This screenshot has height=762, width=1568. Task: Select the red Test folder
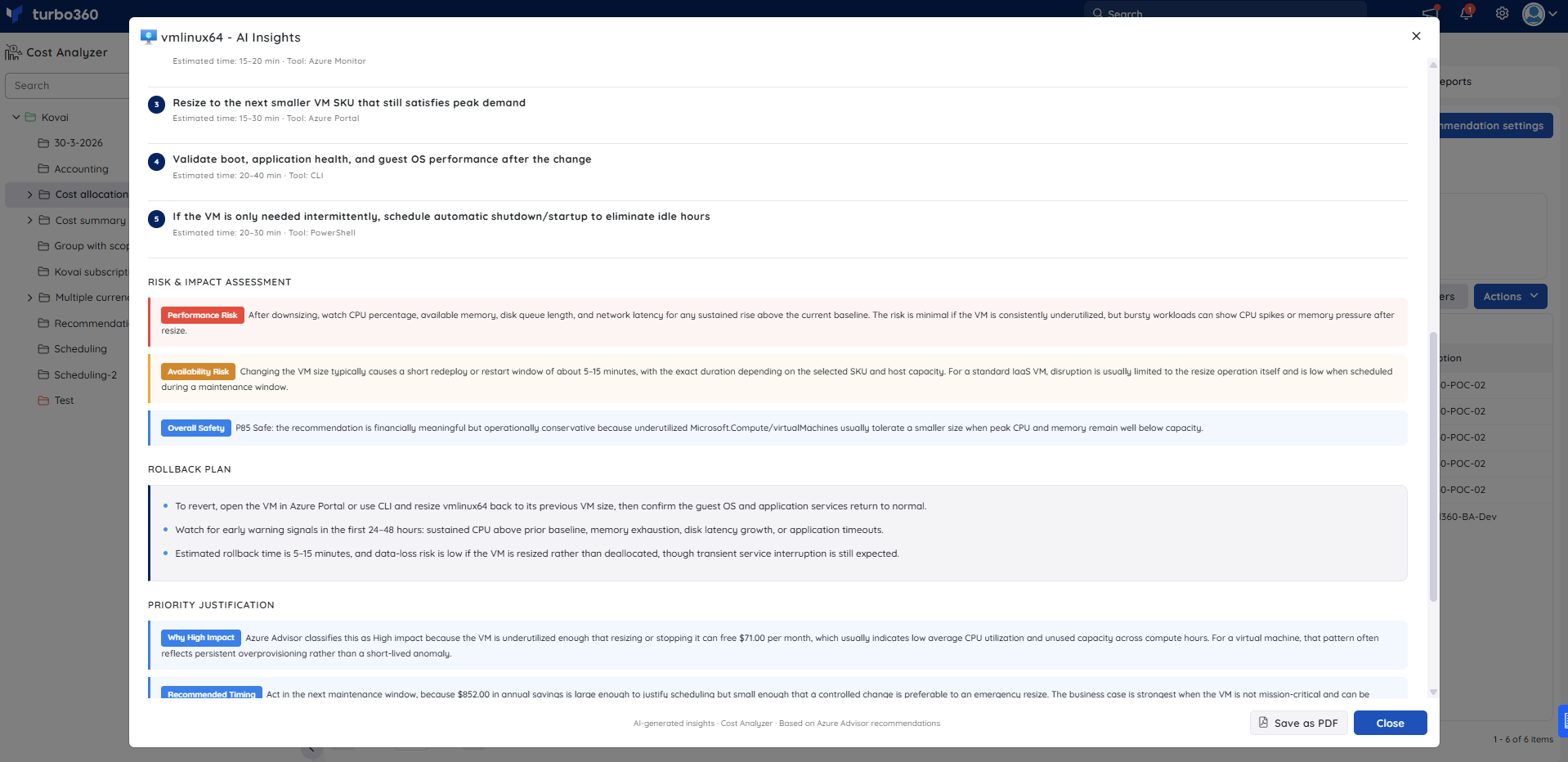[x=64, y=400]
